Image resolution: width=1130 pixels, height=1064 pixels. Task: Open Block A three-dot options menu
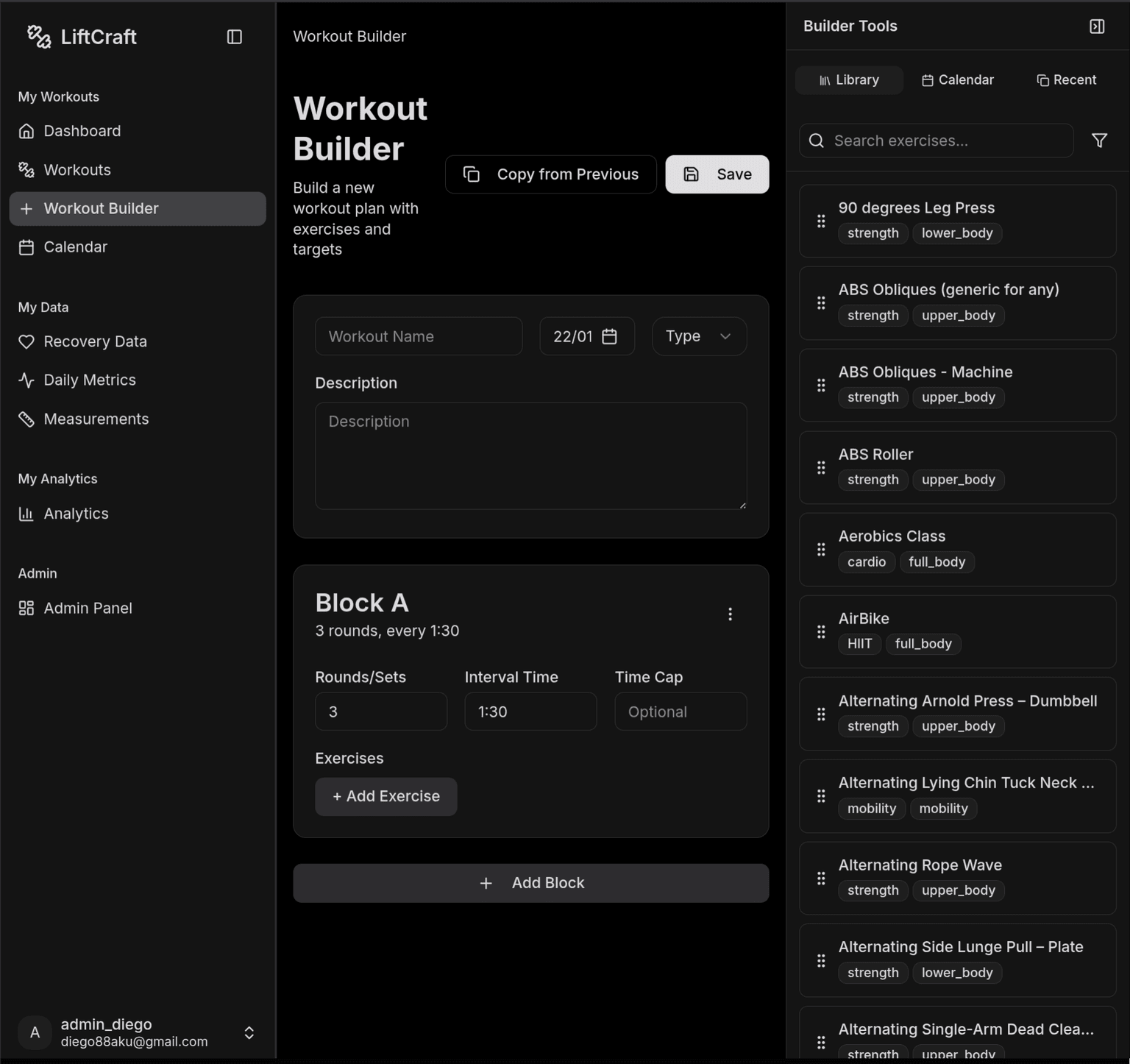[730, 614]
